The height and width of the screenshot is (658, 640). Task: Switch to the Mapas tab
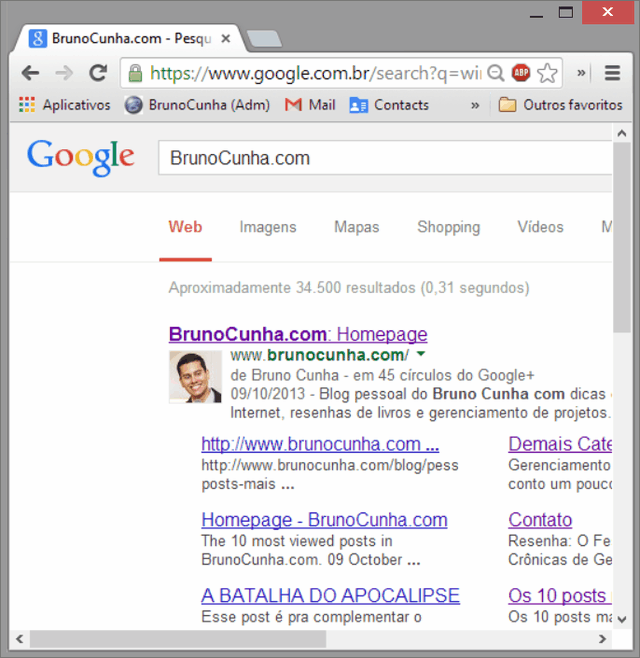point(356,227)
